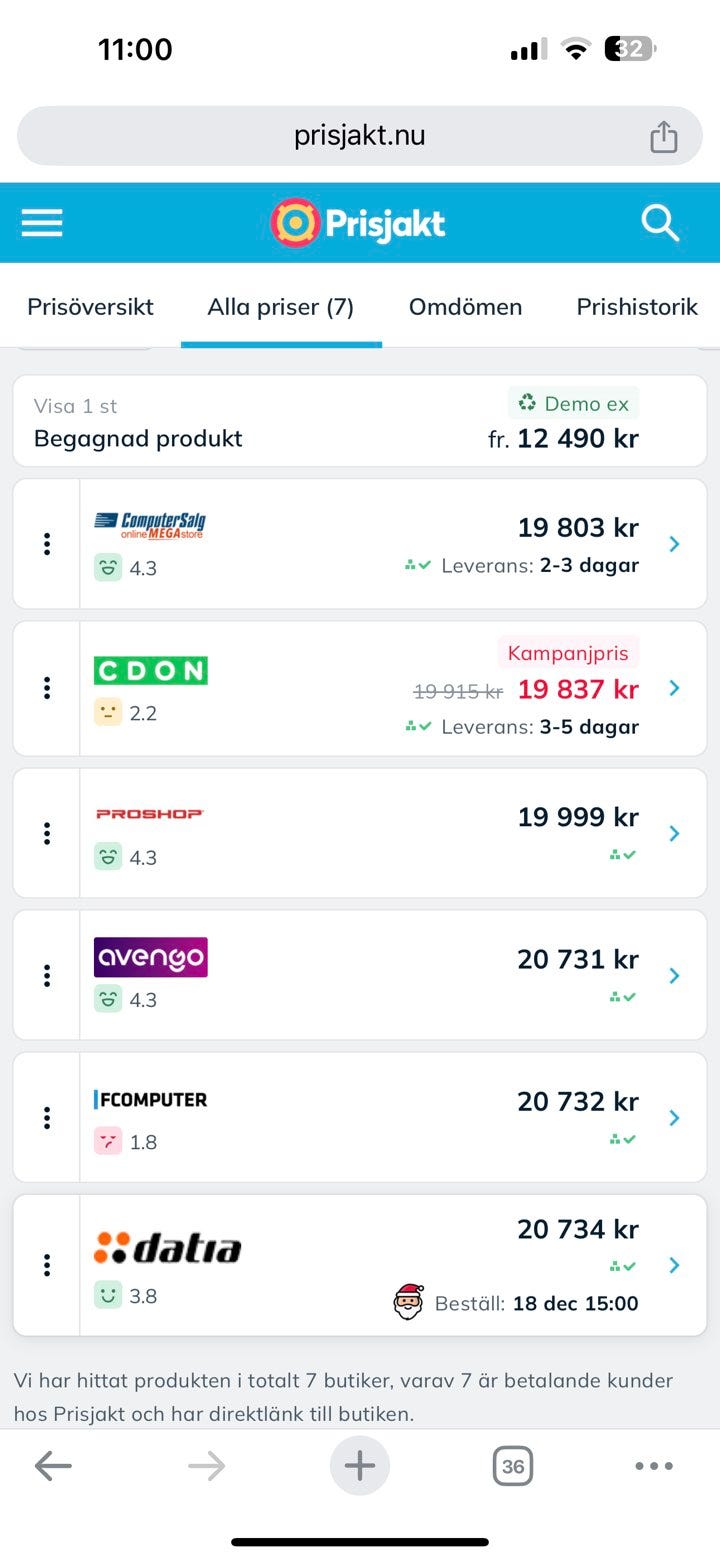This screenshot has width=720, height=1560.
Task: Go back with the browser back arrow
Action: 53,1466
